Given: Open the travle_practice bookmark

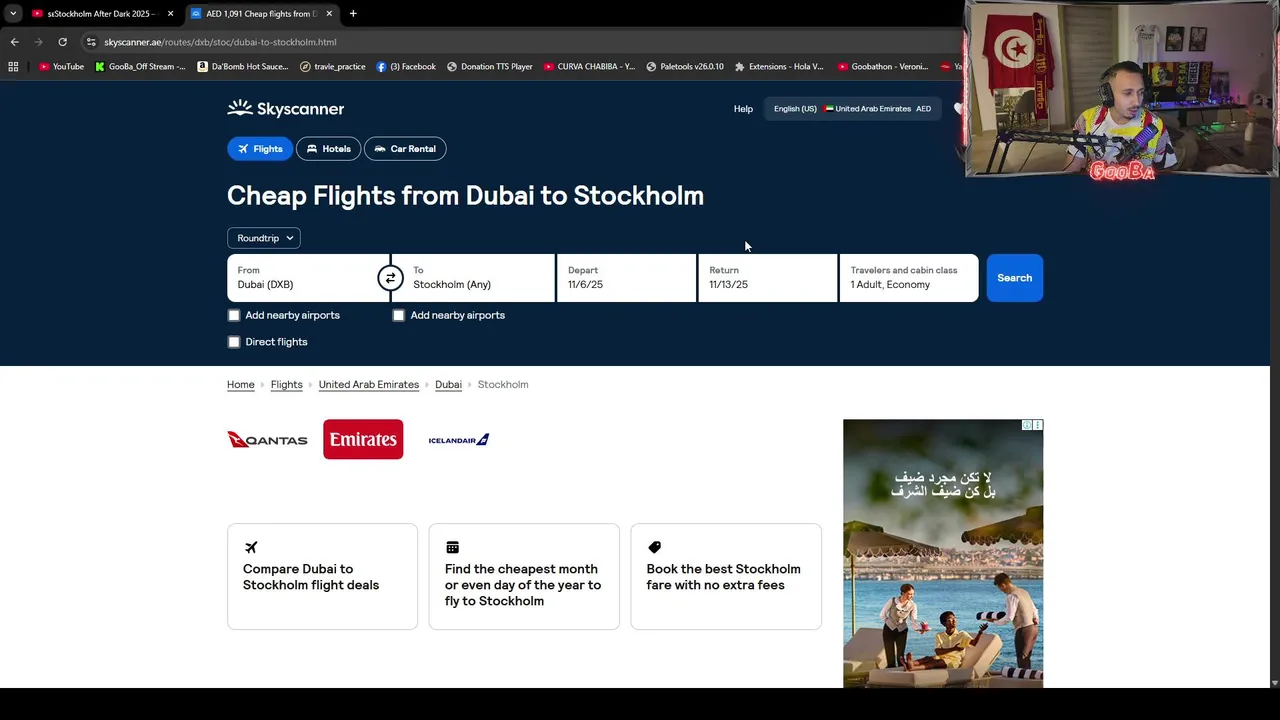Looking at the screenshot, I should (x=333, y=67).
